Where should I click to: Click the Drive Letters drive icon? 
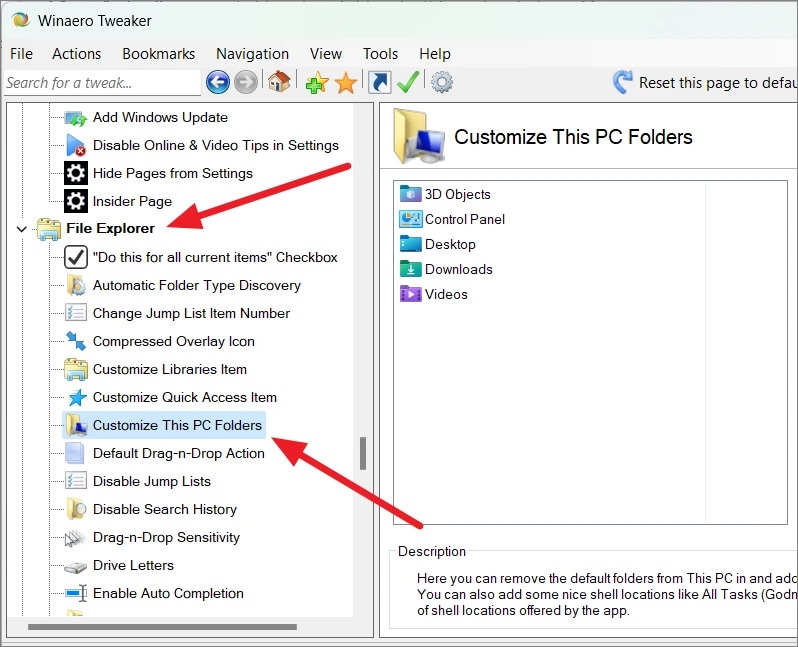pos(76,567)
